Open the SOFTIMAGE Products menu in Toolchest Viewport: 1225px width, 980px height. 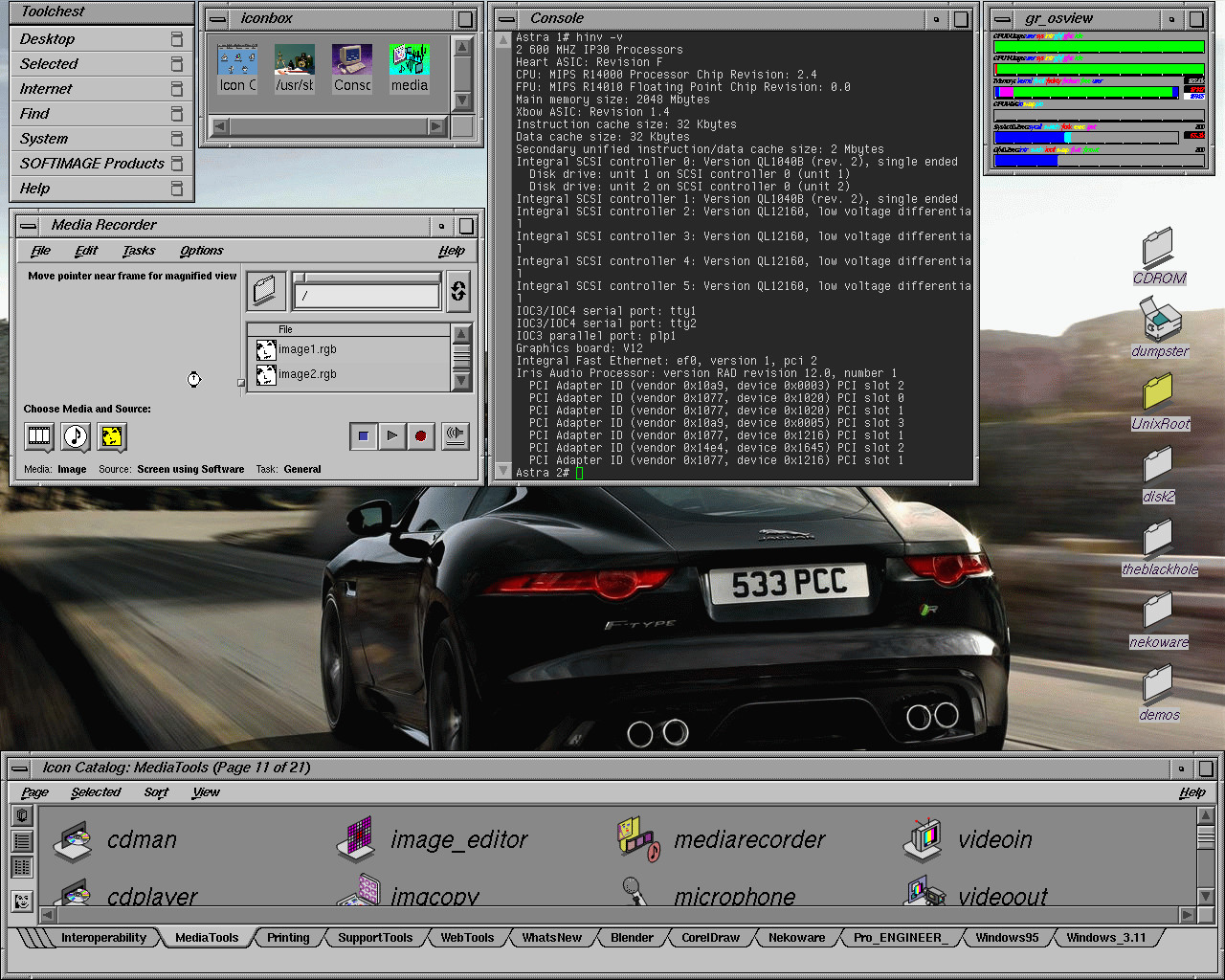92,164
